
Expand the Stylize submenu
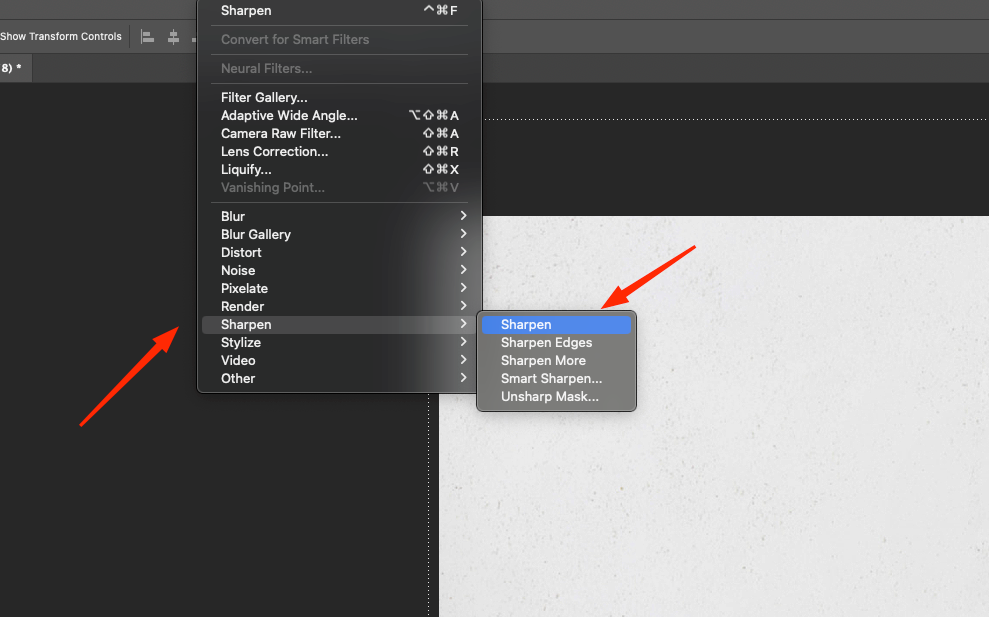(x=339, y=343)
